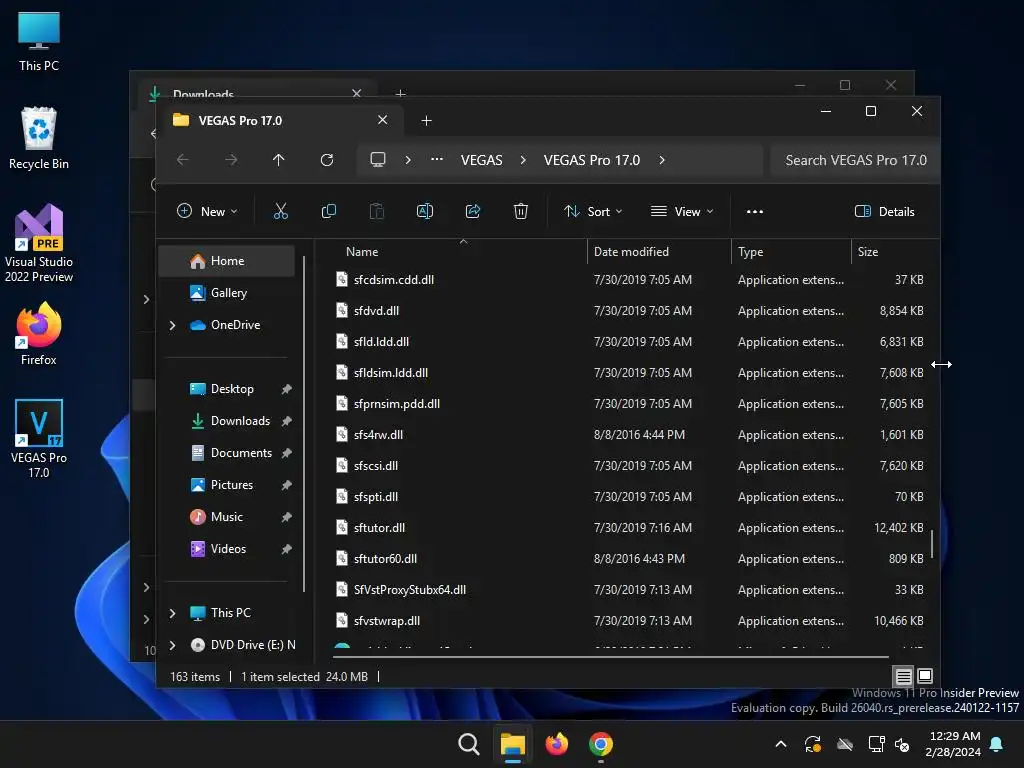Launch Chrome from the taskbar
The height and width of the screenshot is (768, 1024).
click(601, 744)
